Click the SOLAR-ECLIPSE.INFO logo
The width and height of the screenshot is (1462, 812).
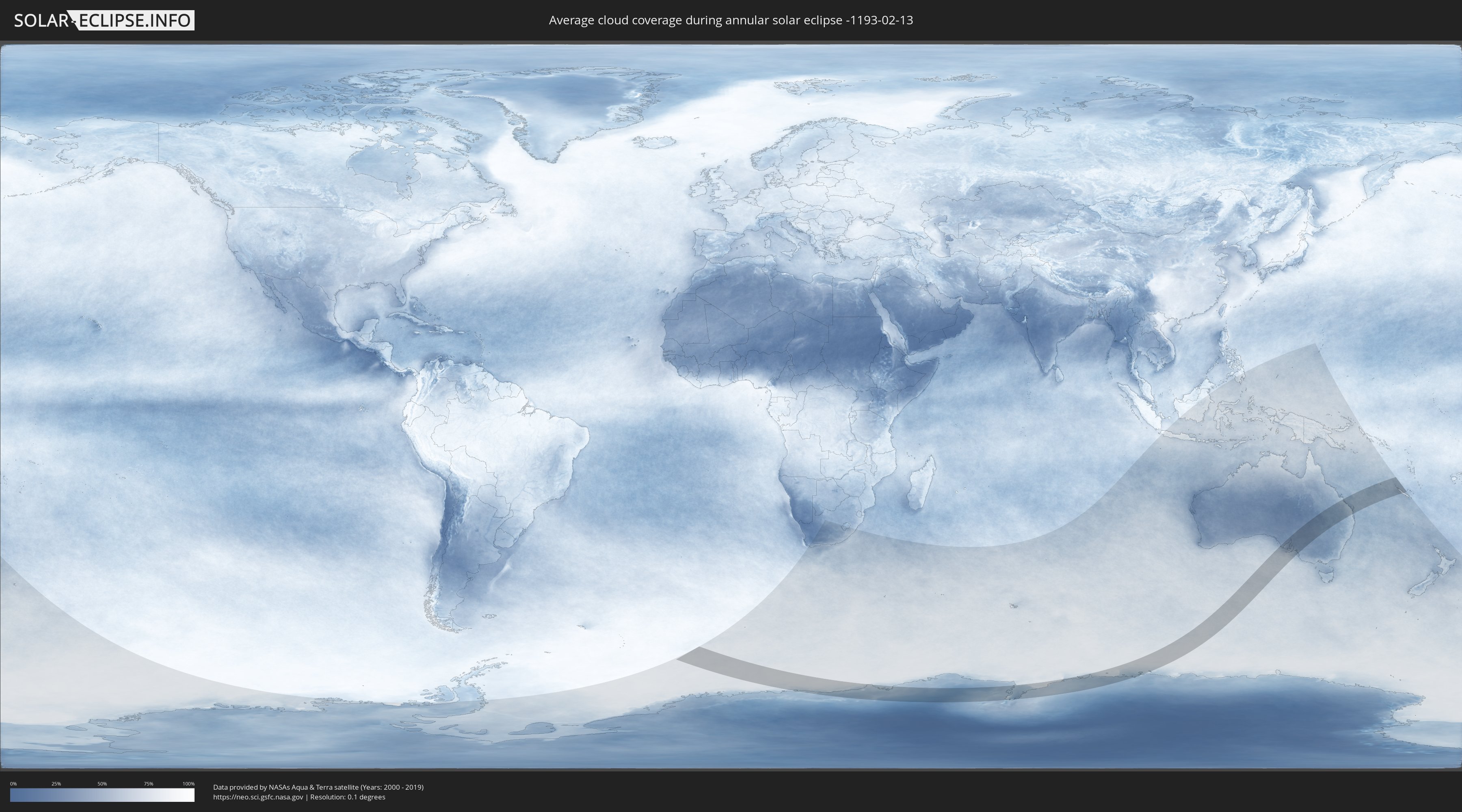click(104, 20)
